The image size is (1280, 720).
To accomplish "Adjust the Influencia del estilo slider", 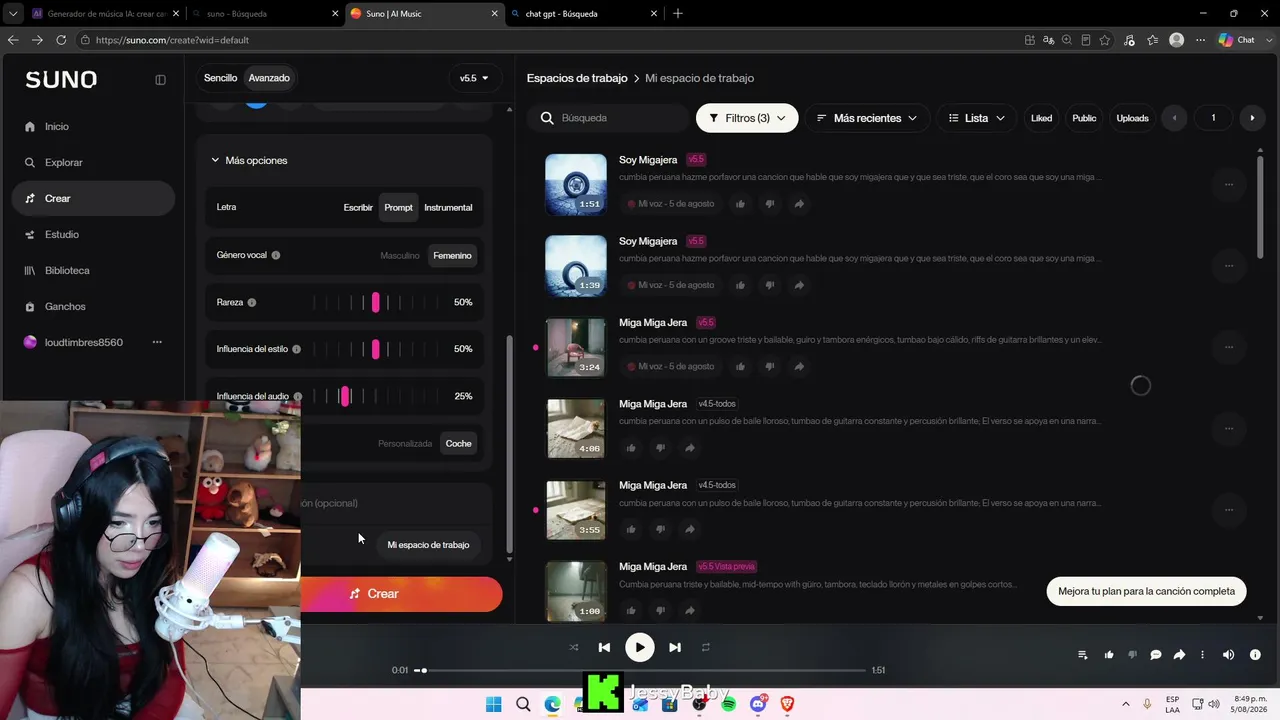I will point(376,349).
